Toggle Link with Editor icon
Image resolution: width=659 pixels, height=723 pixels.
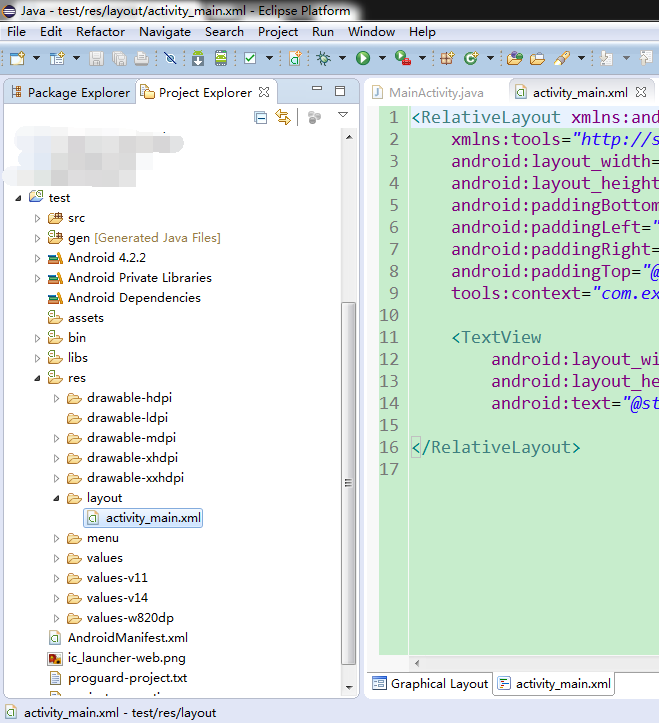[x=283, y=117]
